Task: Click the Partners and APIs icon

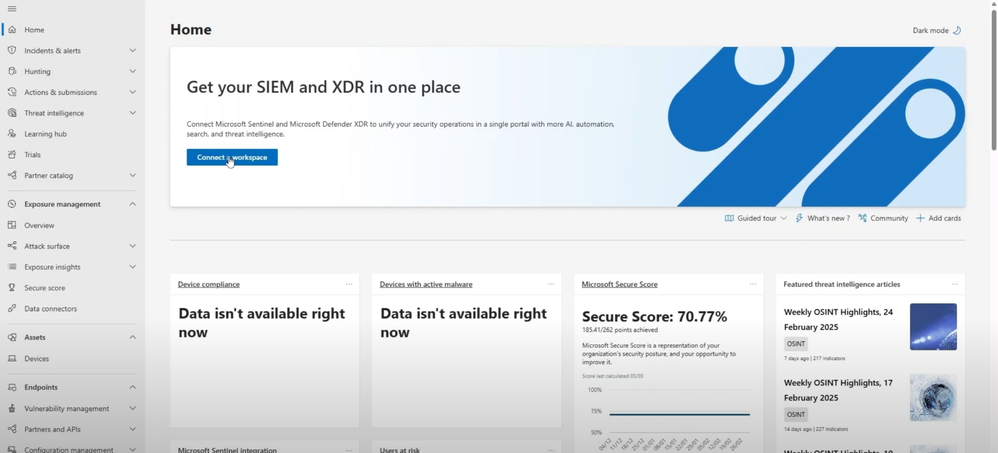Action: click(x=11, y=429)
